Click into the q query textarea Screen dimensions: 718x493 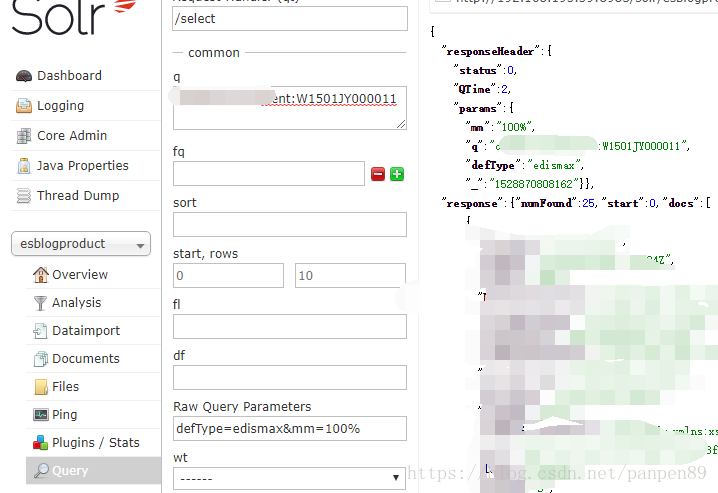290,108
